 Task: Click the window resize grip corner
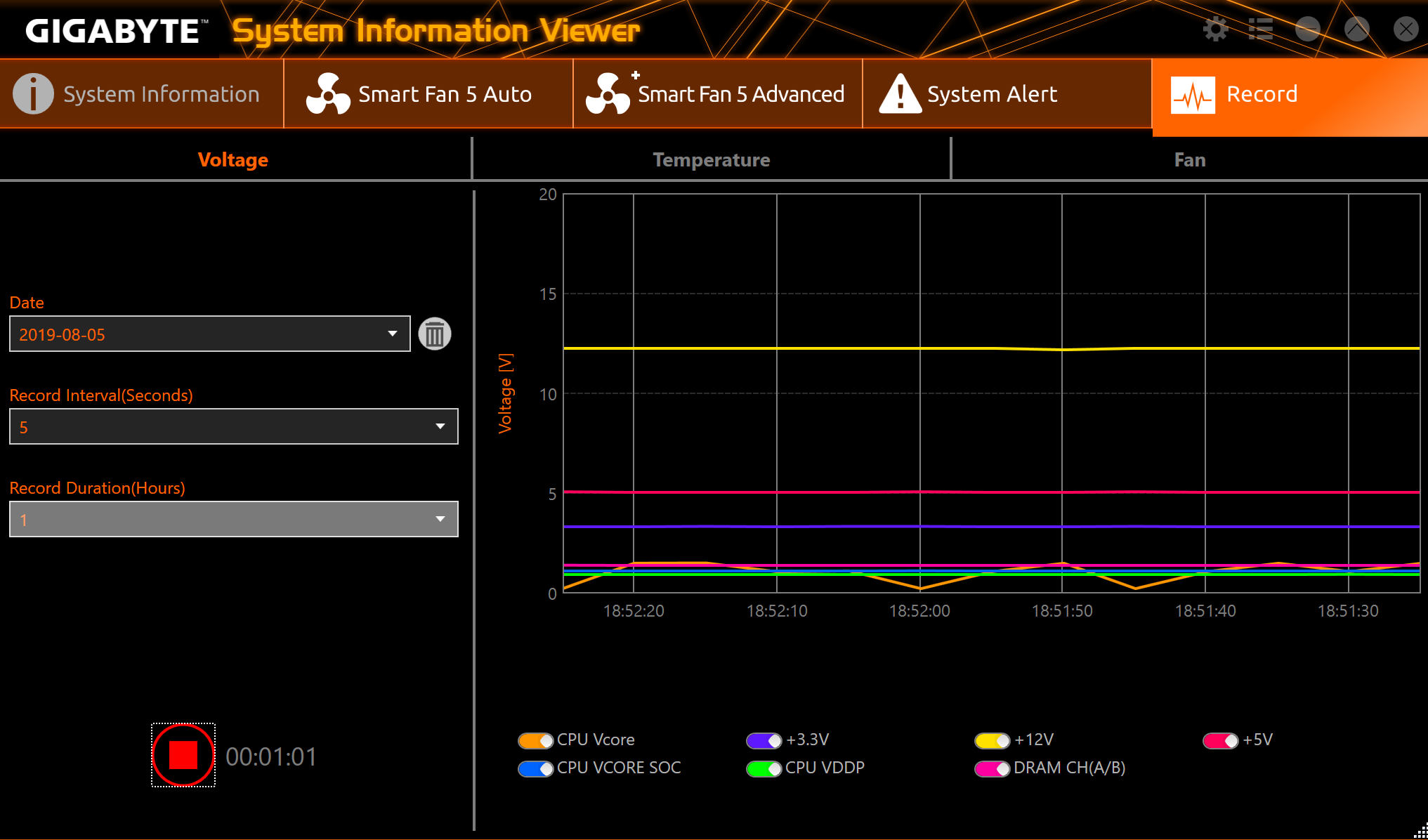(x=1420, y=832)
